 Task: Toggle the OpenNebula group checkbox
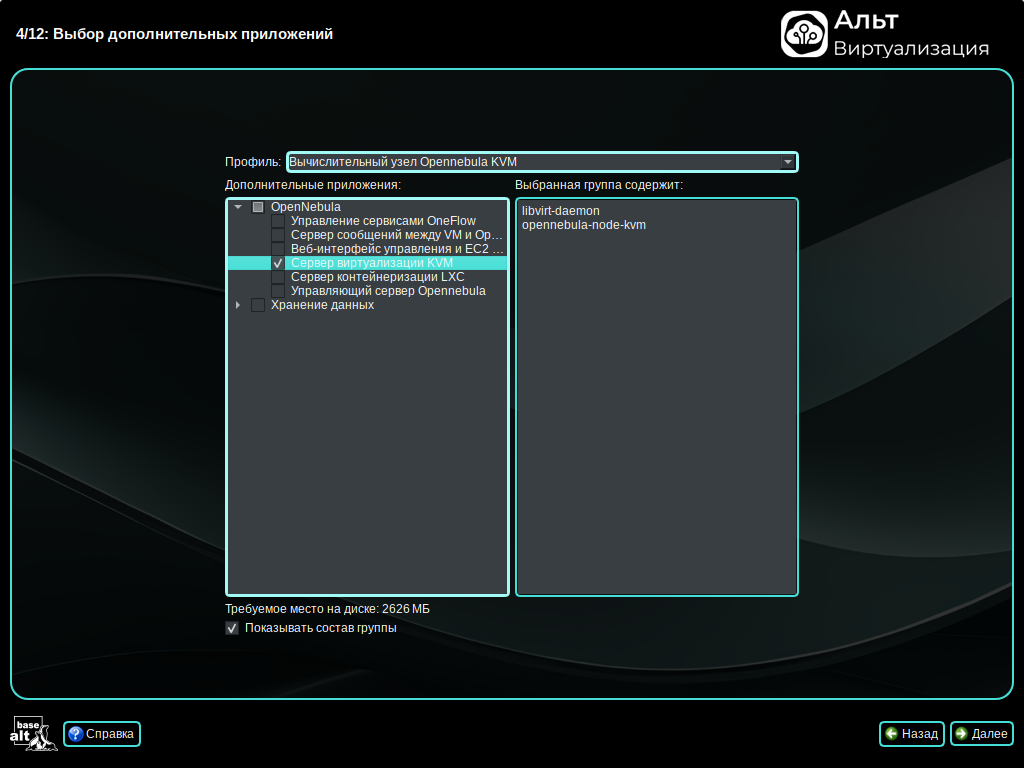[x=258, y=207]
